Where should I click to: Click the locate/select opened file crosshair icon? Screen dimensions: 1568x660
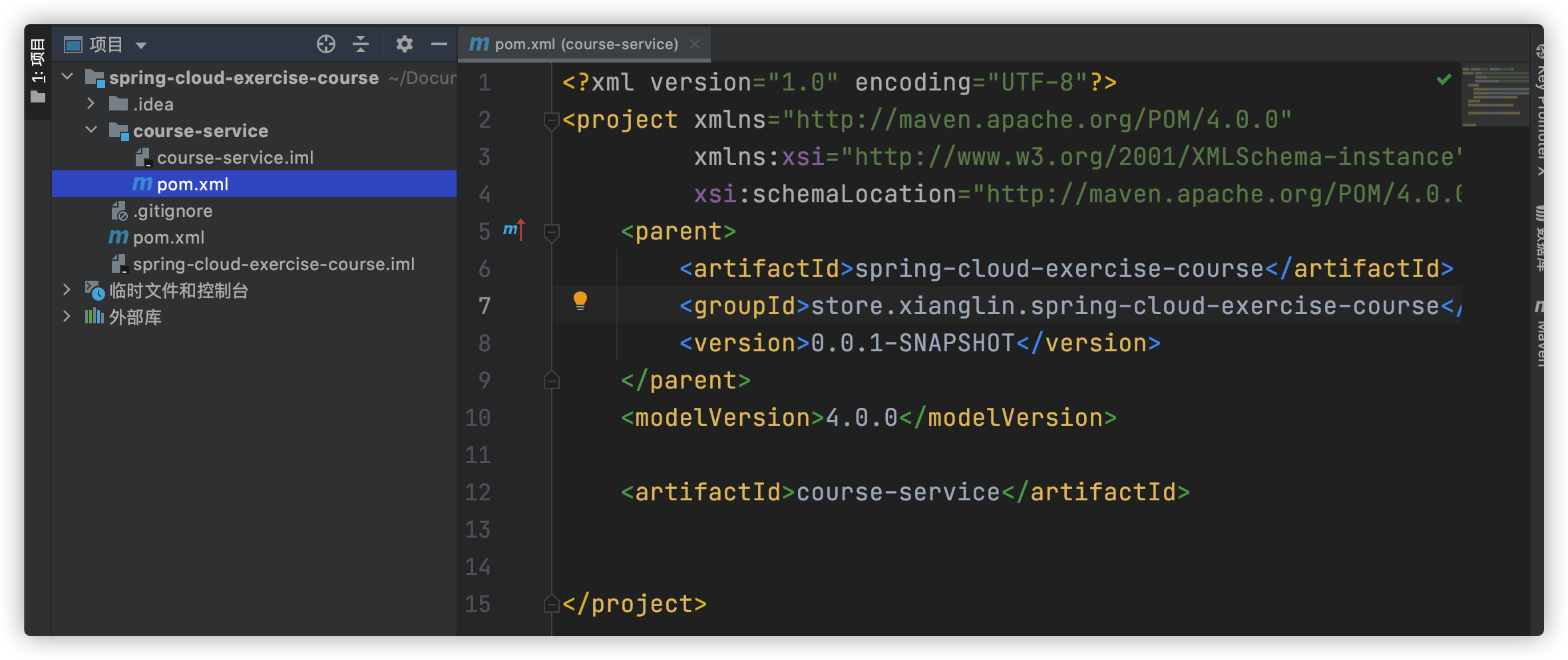[325, 44]
